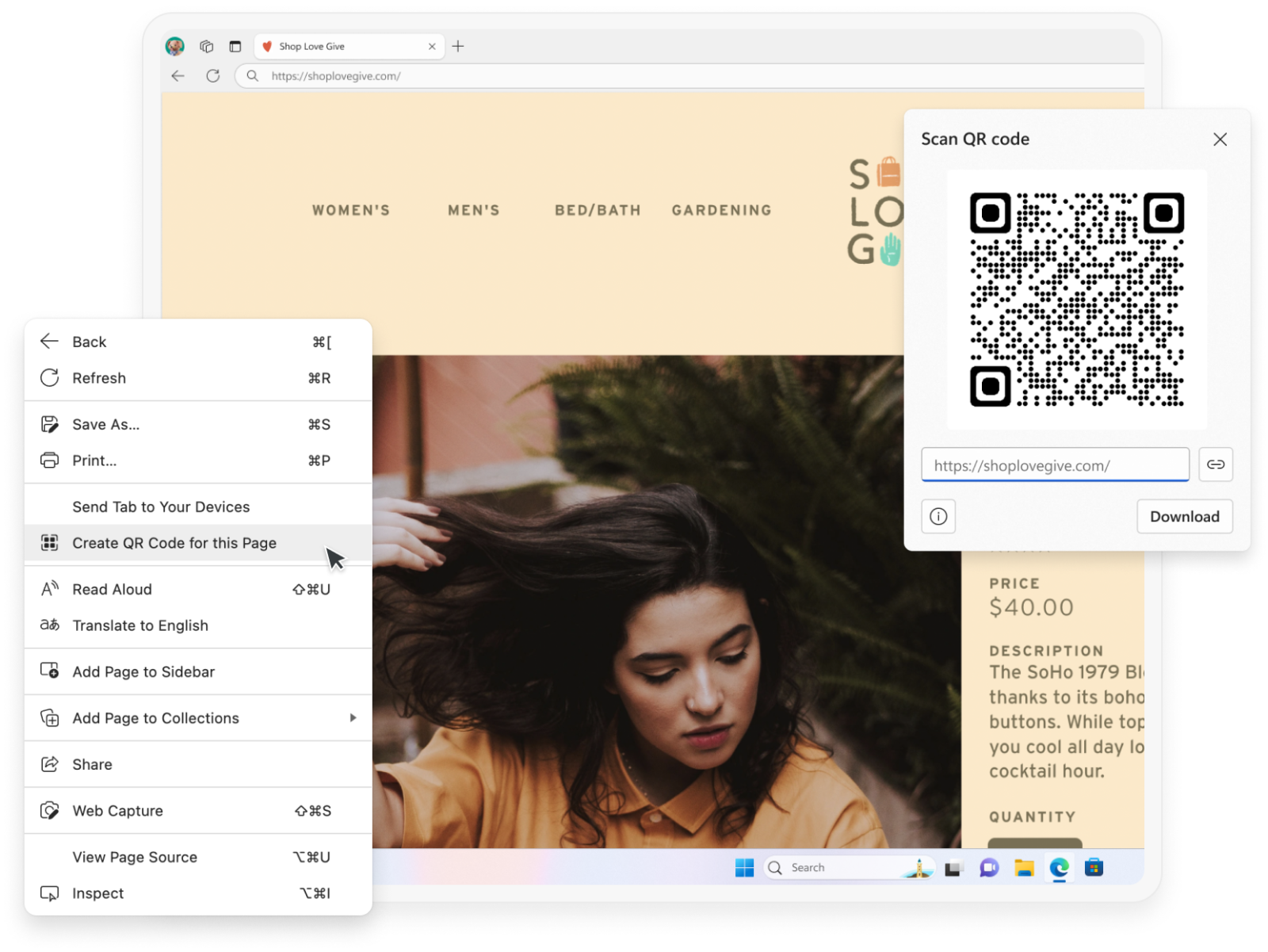Choose Translate to English menu item
Screen dimensions: 1268x952
pyautogui.click(x=140, y=625)
